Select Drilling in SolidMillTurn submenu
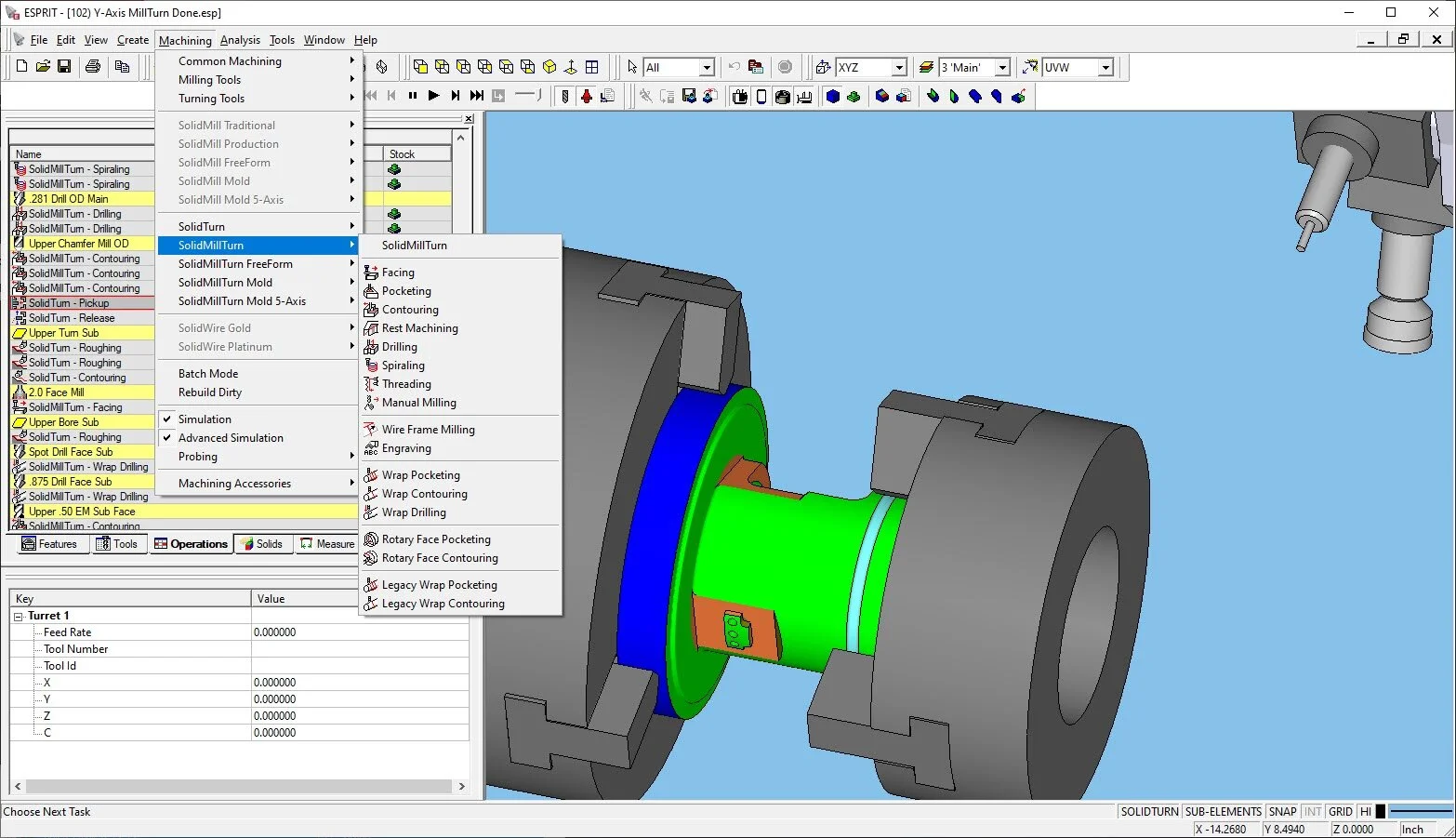Screen dimensions: 1456x838 click(460, 347)
